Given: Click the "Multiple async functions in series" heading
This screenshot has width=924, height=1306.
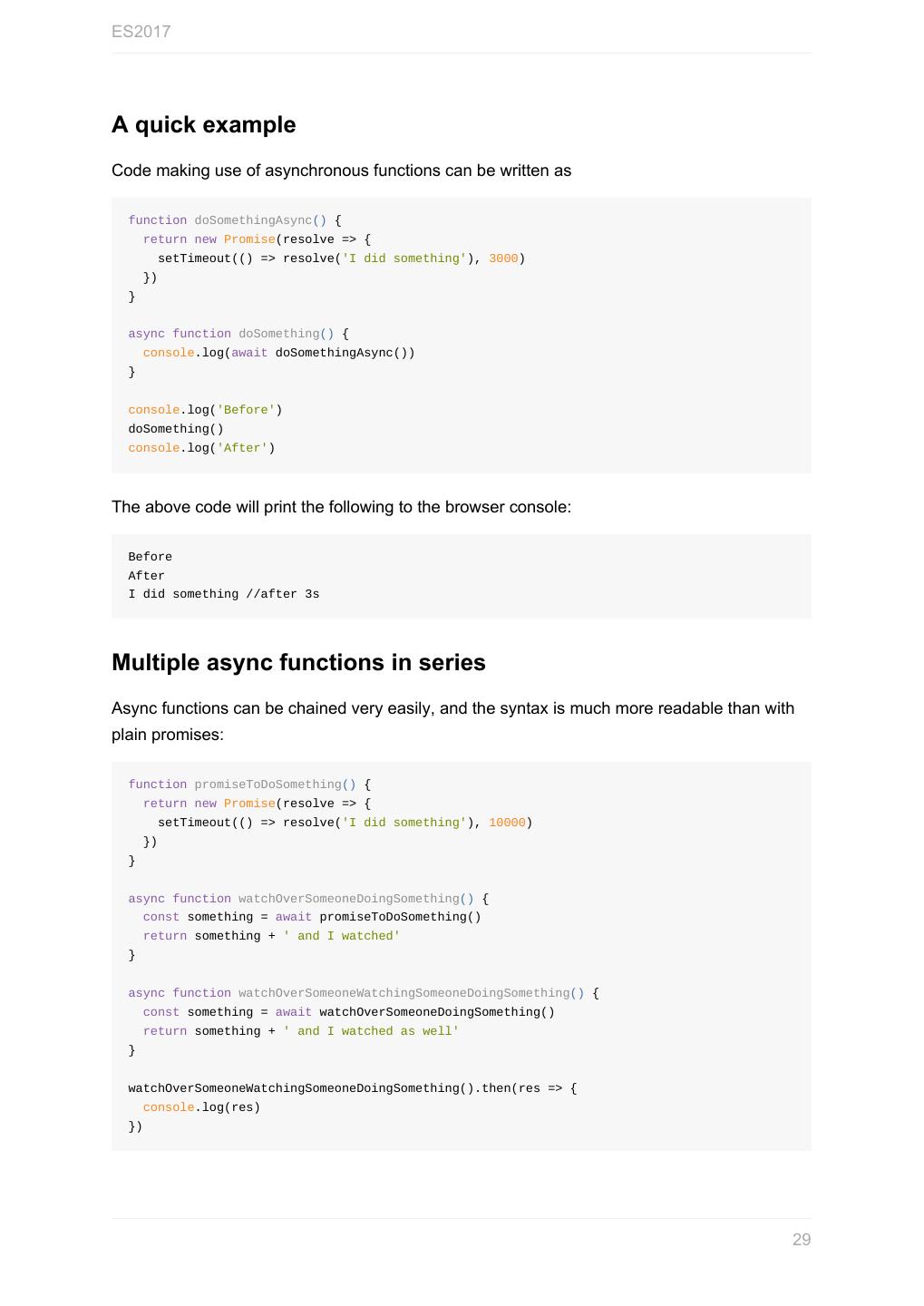Looking at the screenshot, I should 298,663.
